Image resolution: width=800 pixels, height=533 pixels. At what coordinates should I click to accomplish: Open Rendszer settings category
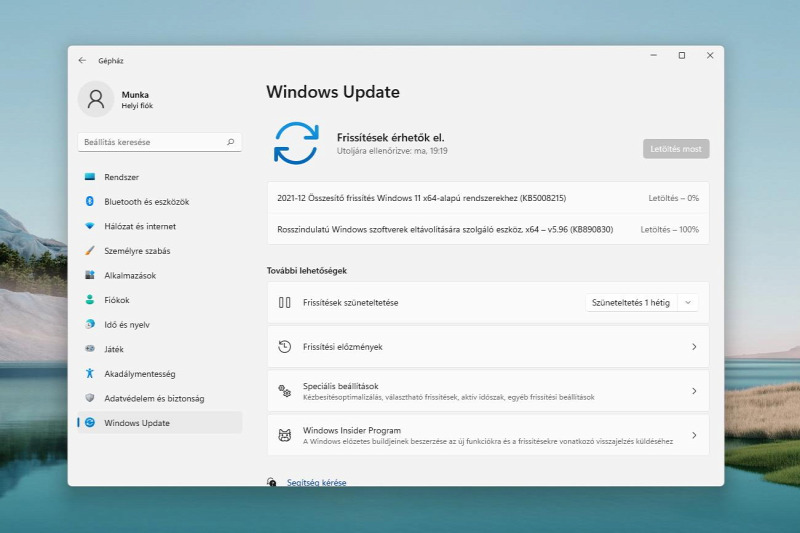(160, 177)
